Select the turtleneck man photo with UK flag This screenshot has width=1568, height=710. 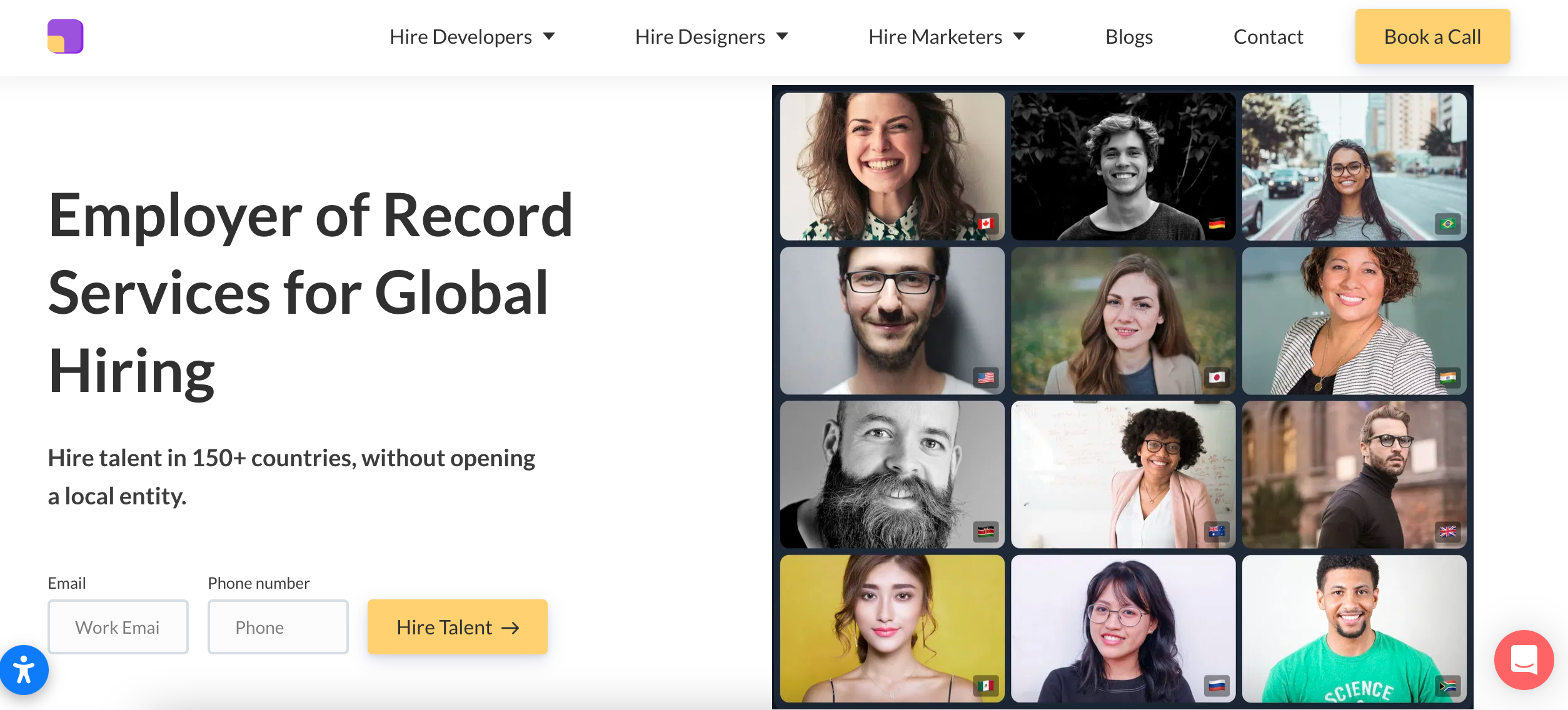coord(1354,475)
